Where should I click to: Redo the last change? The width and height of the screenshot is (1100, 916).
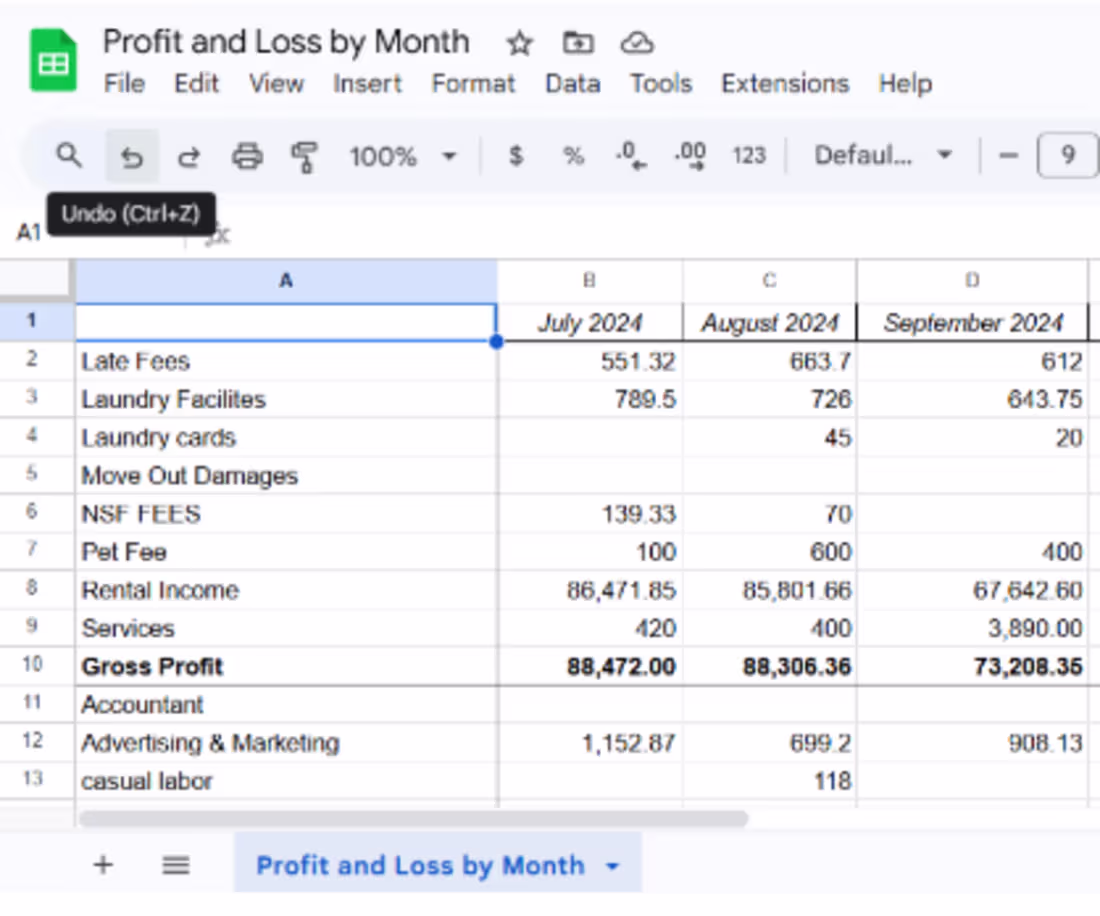tap(188, 155)
